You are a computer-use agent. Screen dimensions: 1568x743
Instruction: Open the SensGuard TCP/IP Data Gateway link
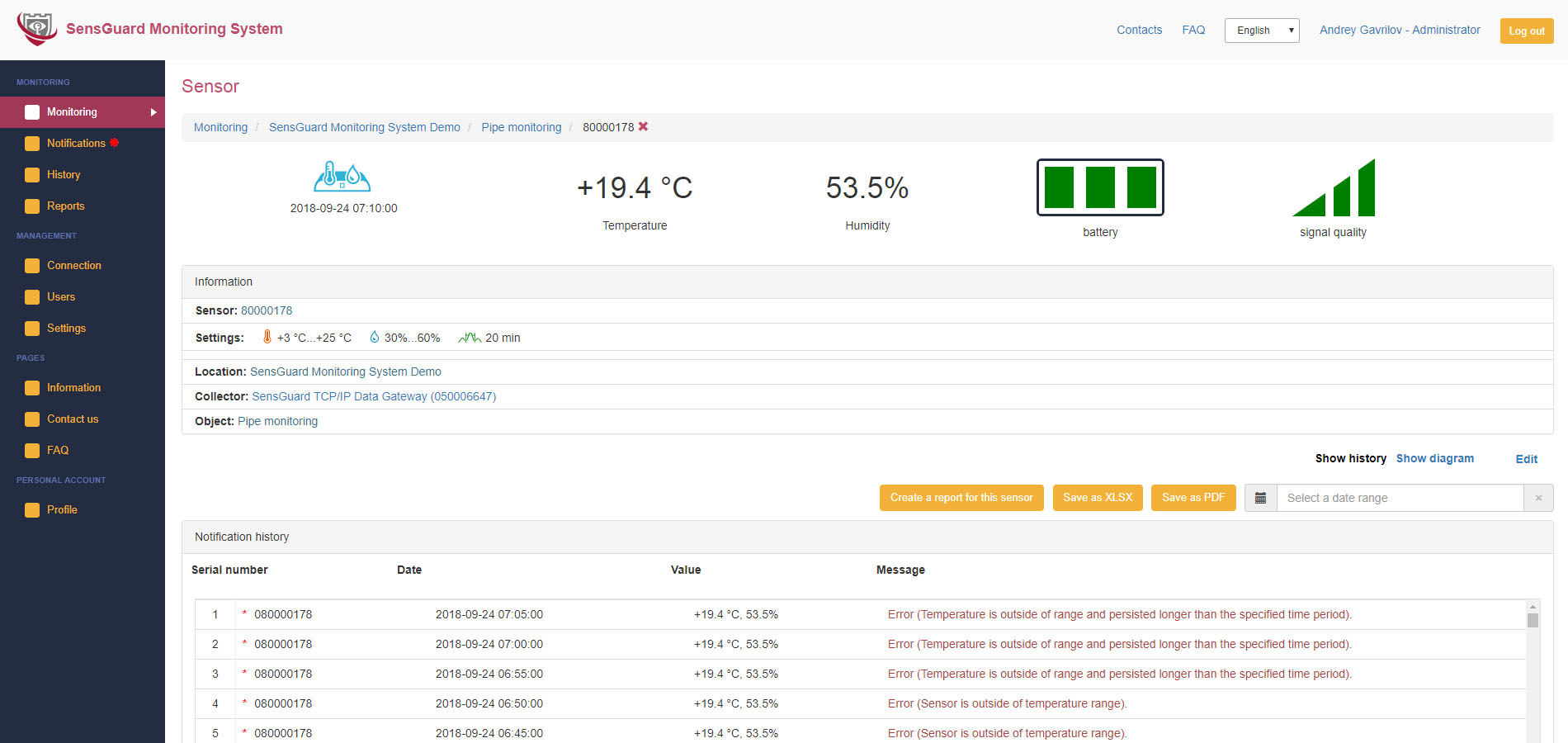click(374, 397)
